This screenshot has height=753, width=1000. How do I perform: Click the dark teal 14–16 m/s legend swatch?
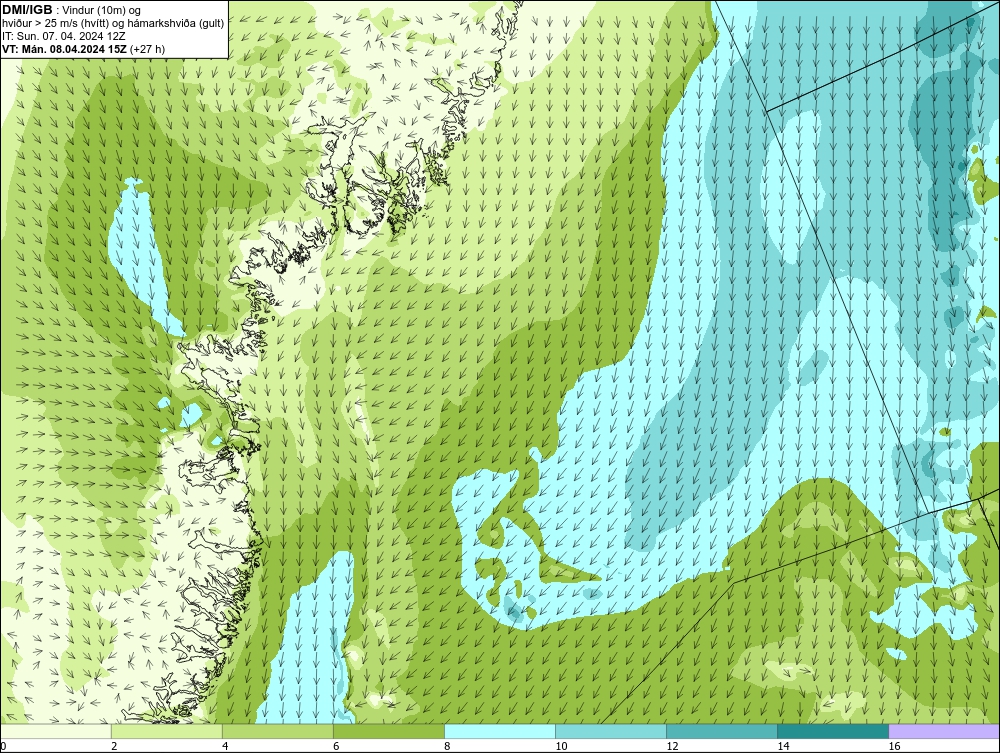click(x=833, y=731)
